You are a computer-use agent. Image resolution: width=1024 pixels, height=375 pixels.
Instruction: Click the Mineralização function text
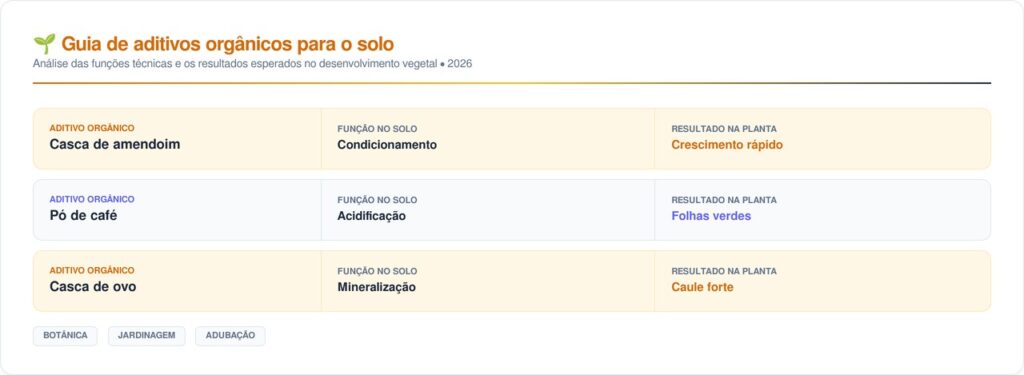click(376, 287)
